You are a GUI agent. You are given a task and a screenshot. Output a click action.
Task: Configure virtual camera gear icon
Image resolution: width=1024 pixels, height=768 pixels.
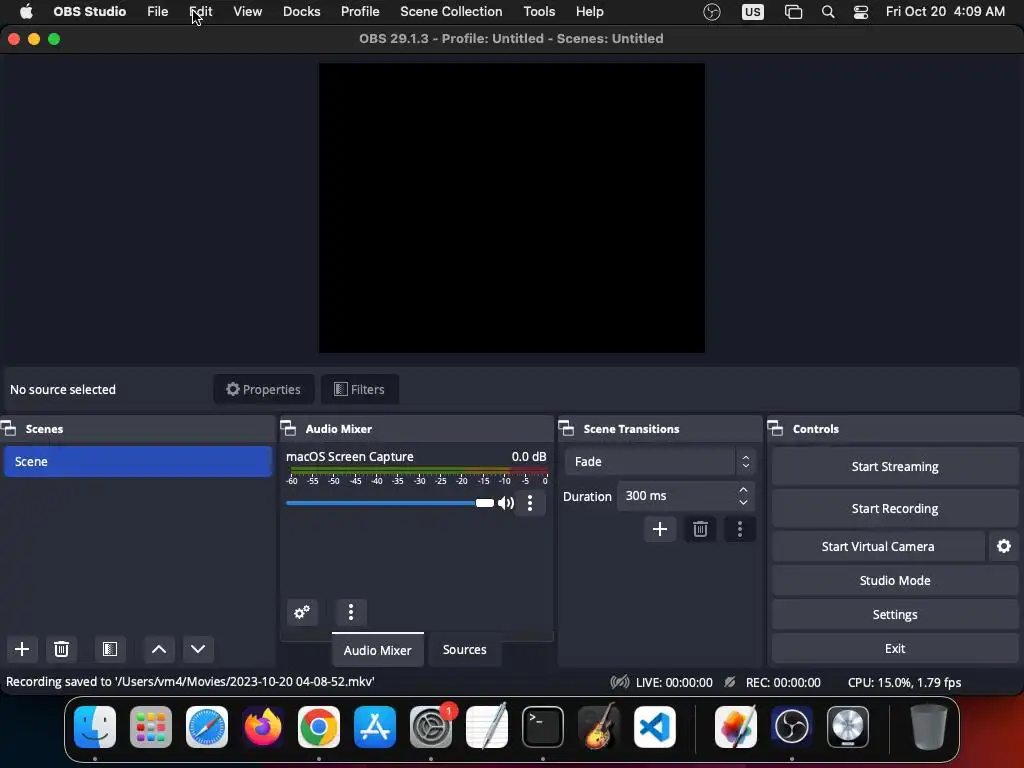click(1004, 547)
